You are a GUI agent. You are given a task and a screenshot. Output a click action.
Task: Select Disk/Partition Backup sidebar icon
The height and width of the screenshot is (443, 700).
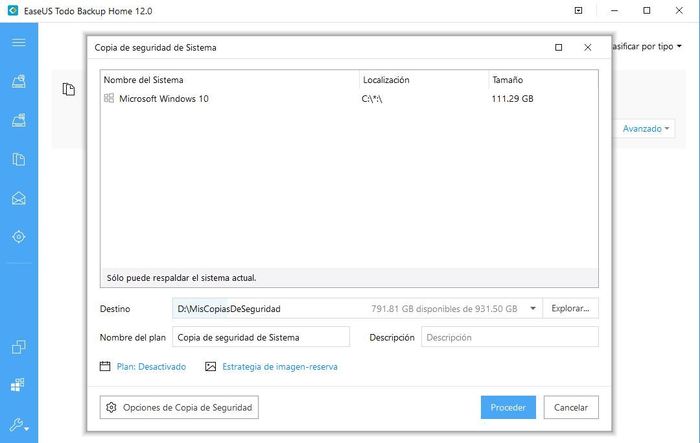(19, 81)
